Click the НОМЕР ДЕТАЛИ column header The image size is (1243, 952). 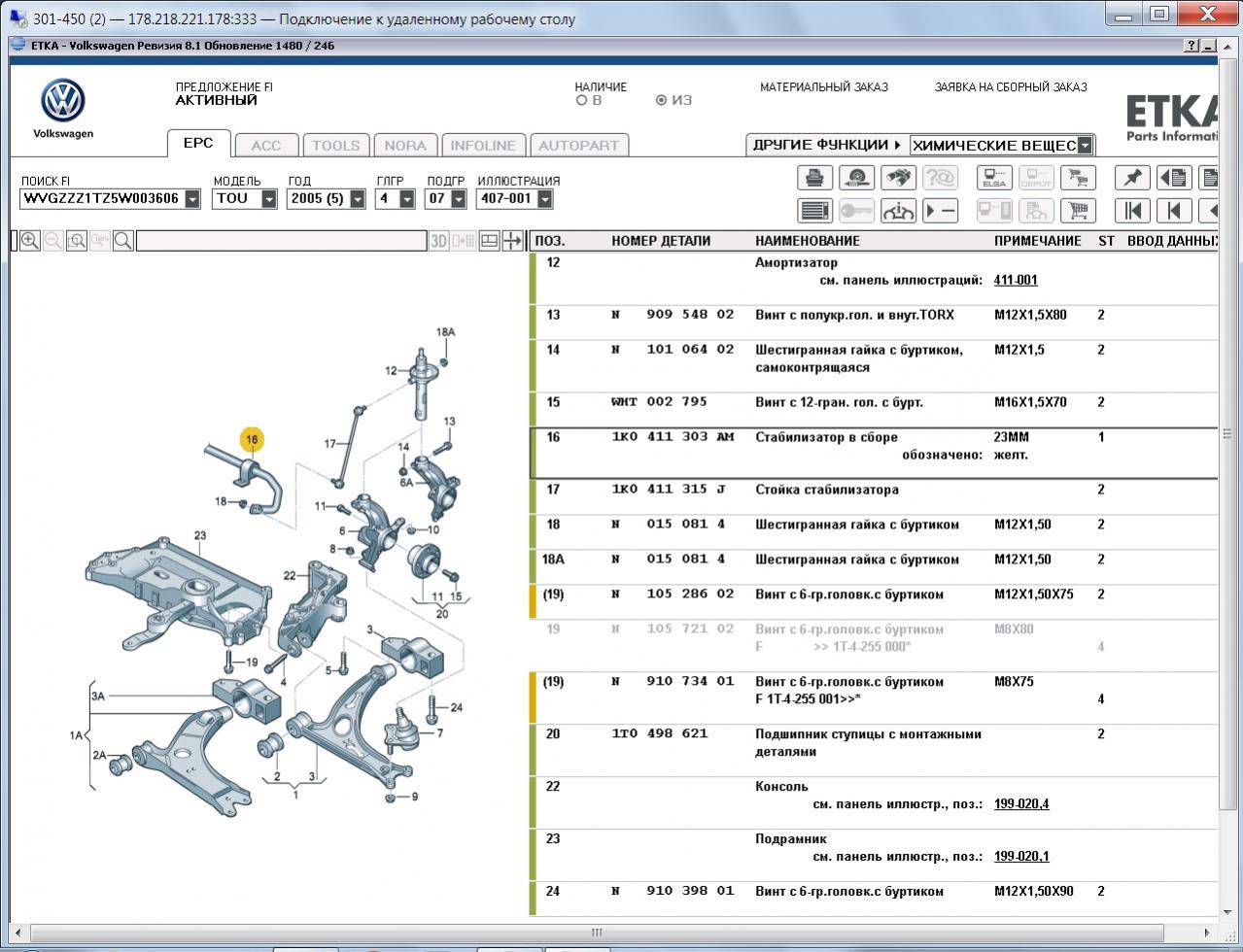(x=661, y=241)
